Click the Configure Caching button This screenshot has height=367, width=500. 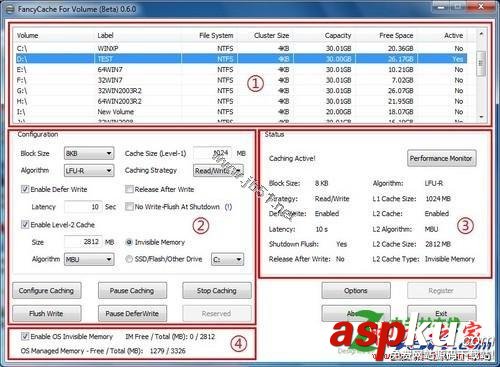coord(46,291)
